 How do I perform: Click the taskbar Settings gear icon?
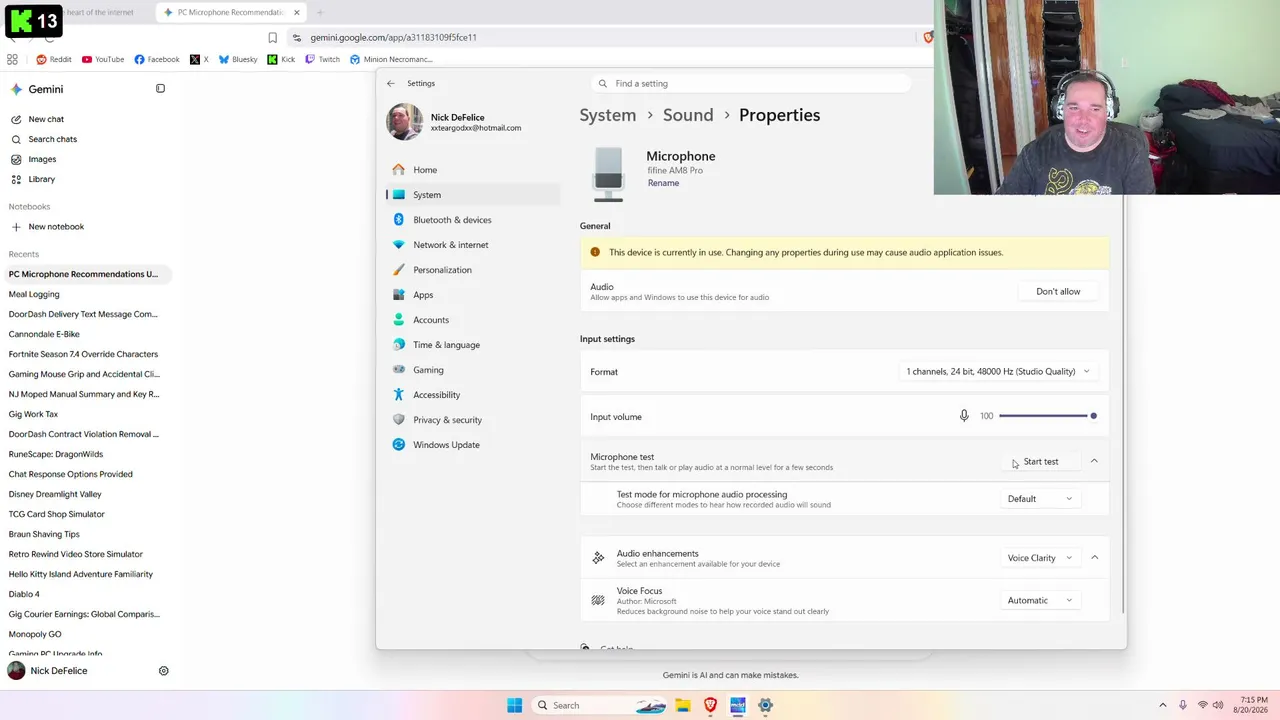pos(765,706)
